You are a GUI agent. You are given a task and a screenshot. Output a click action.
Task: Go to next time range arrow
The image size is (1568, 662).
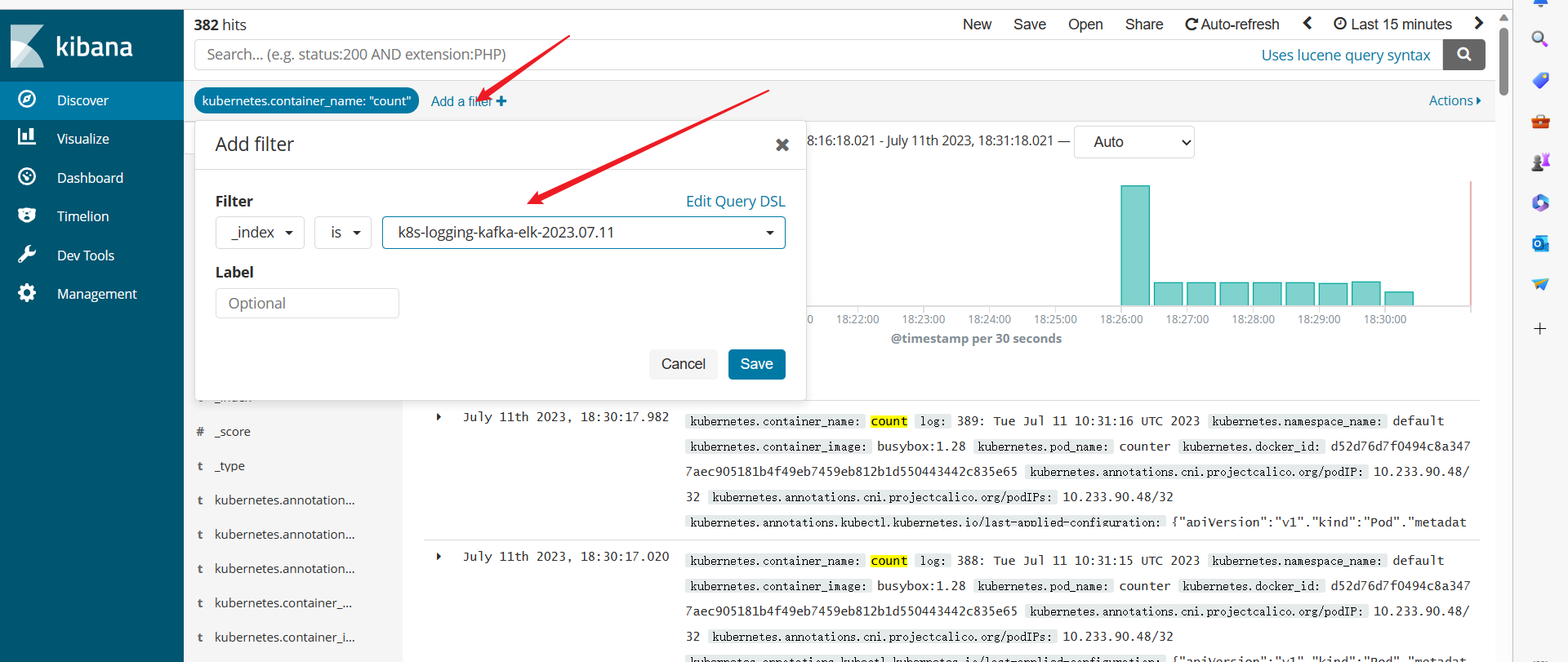click(1478, 24)
